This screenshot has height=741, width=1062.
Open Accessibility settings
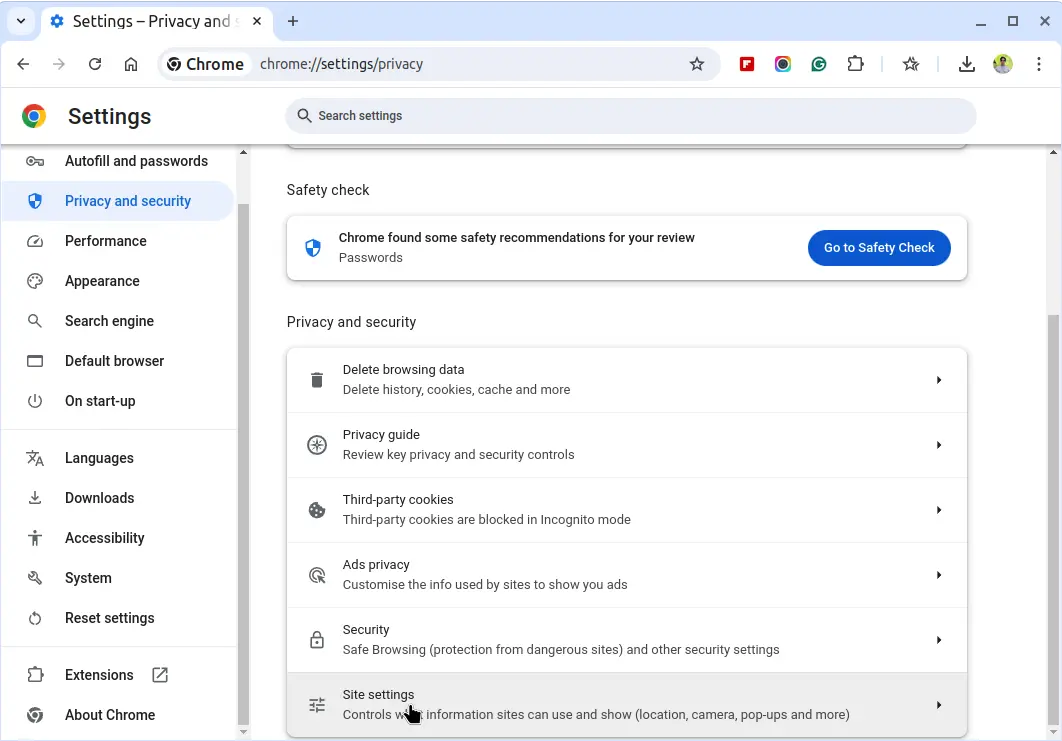point(117,538)
